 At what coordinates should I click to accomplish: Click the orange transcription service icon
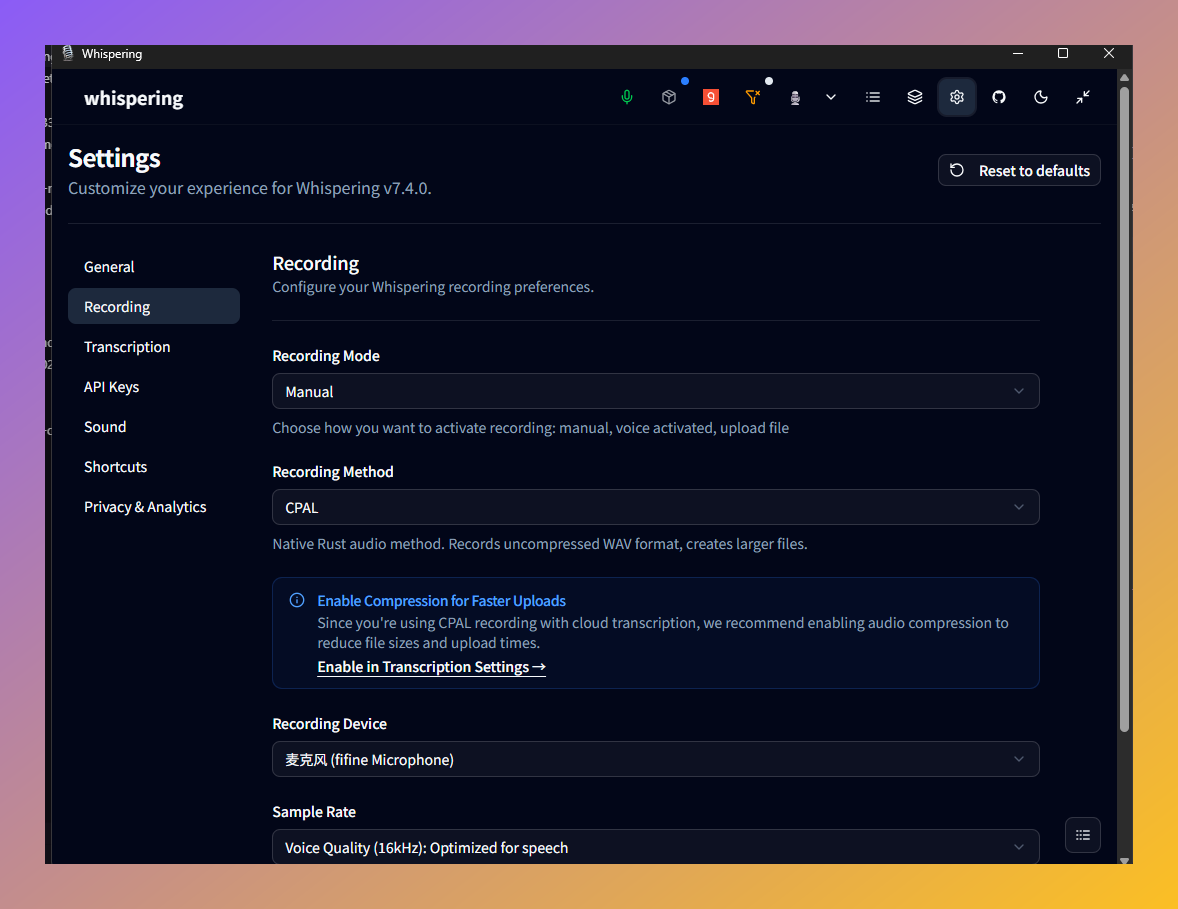pos(711,97)
